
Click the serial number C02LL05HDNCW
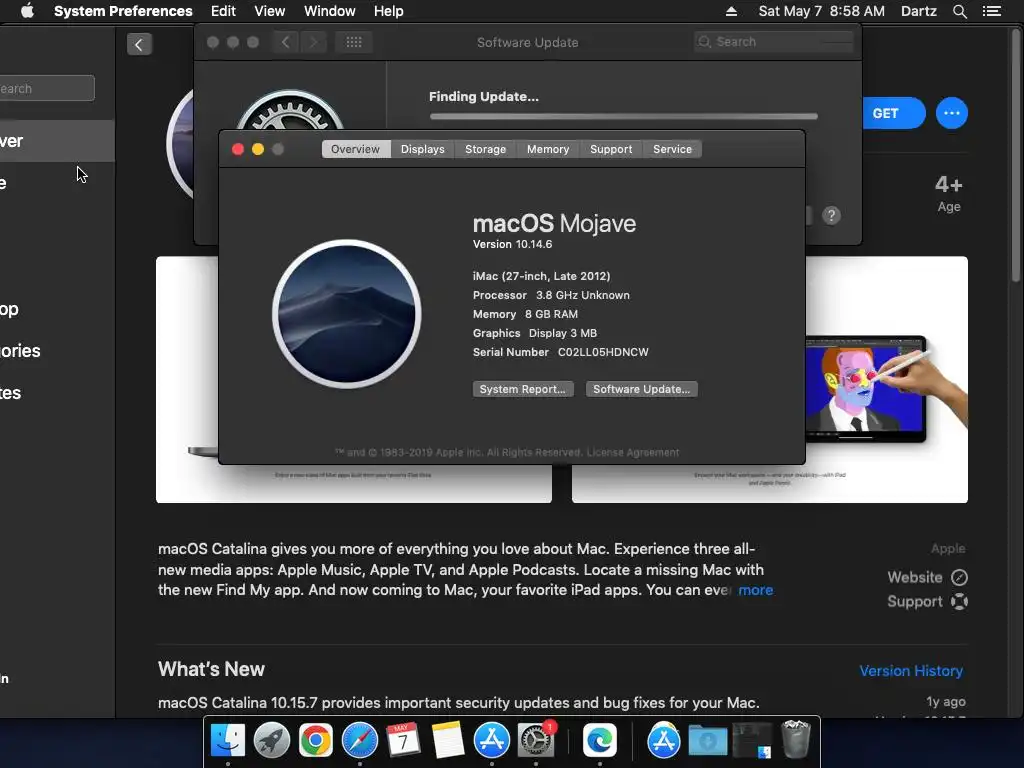pyautogui.click(x=603, y=352)
